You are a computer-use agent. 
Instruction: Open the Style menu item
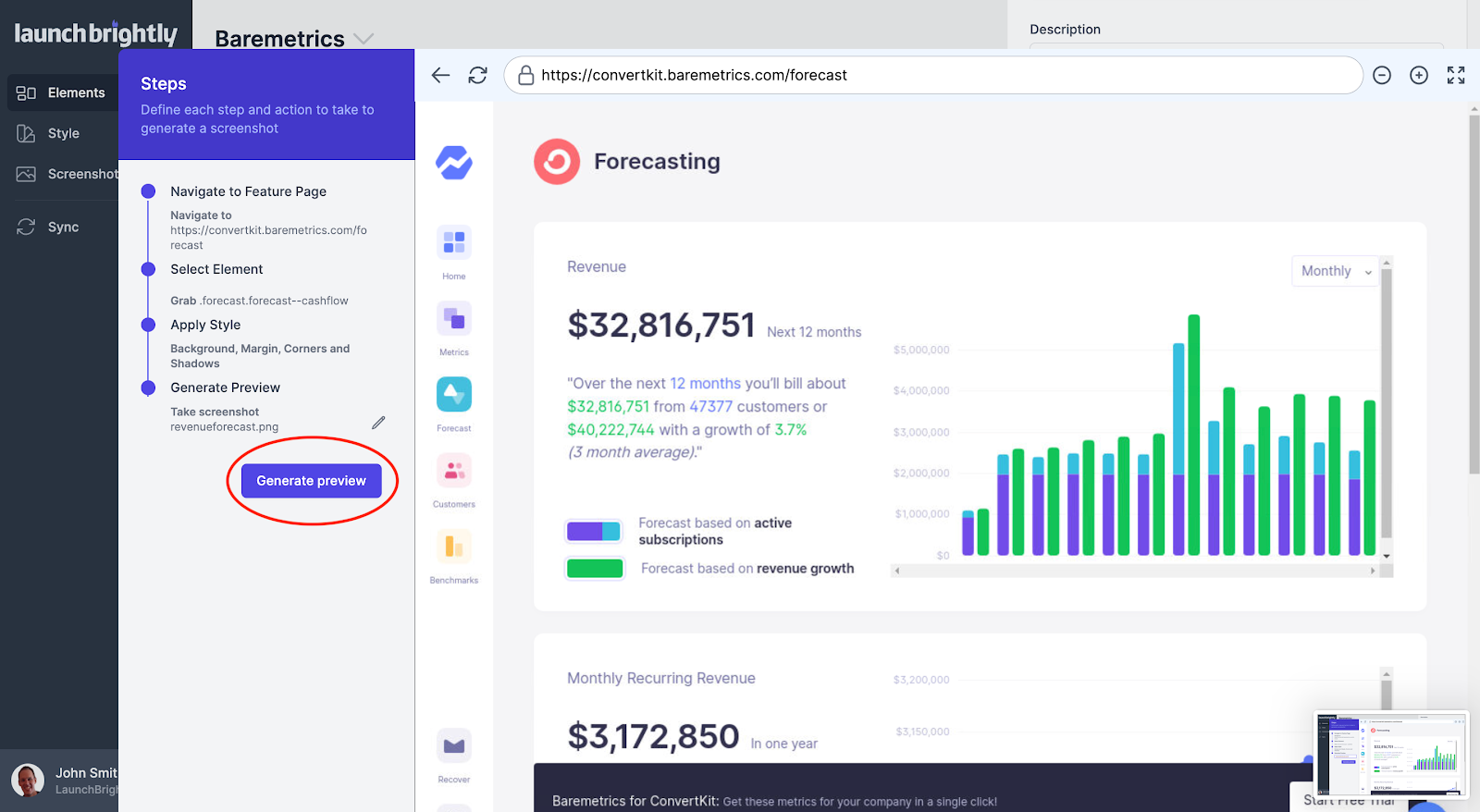(62, 133)
